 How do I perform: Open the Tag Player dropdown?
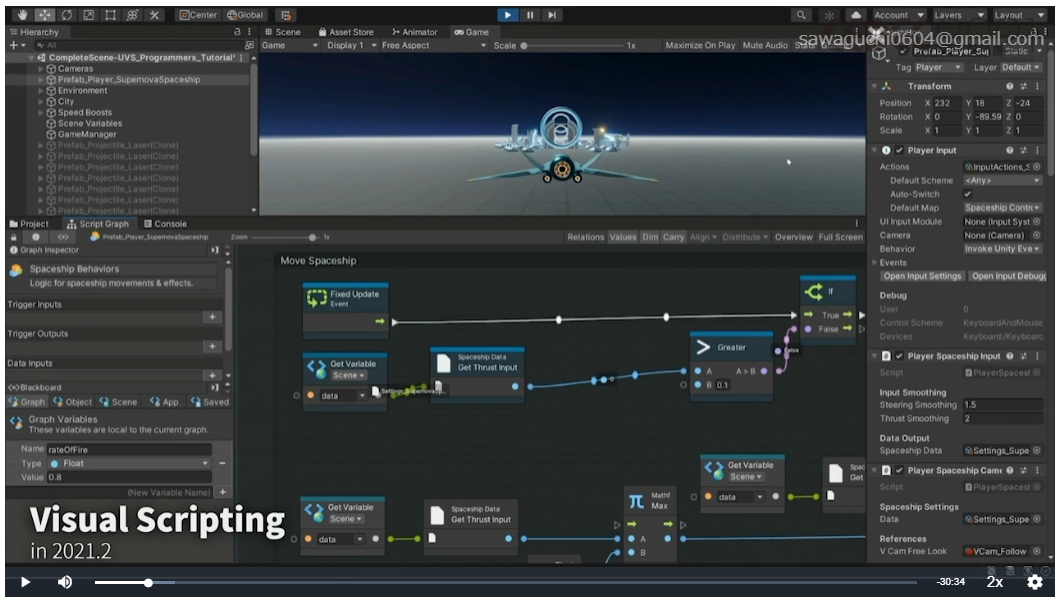(x=938, y=68)
